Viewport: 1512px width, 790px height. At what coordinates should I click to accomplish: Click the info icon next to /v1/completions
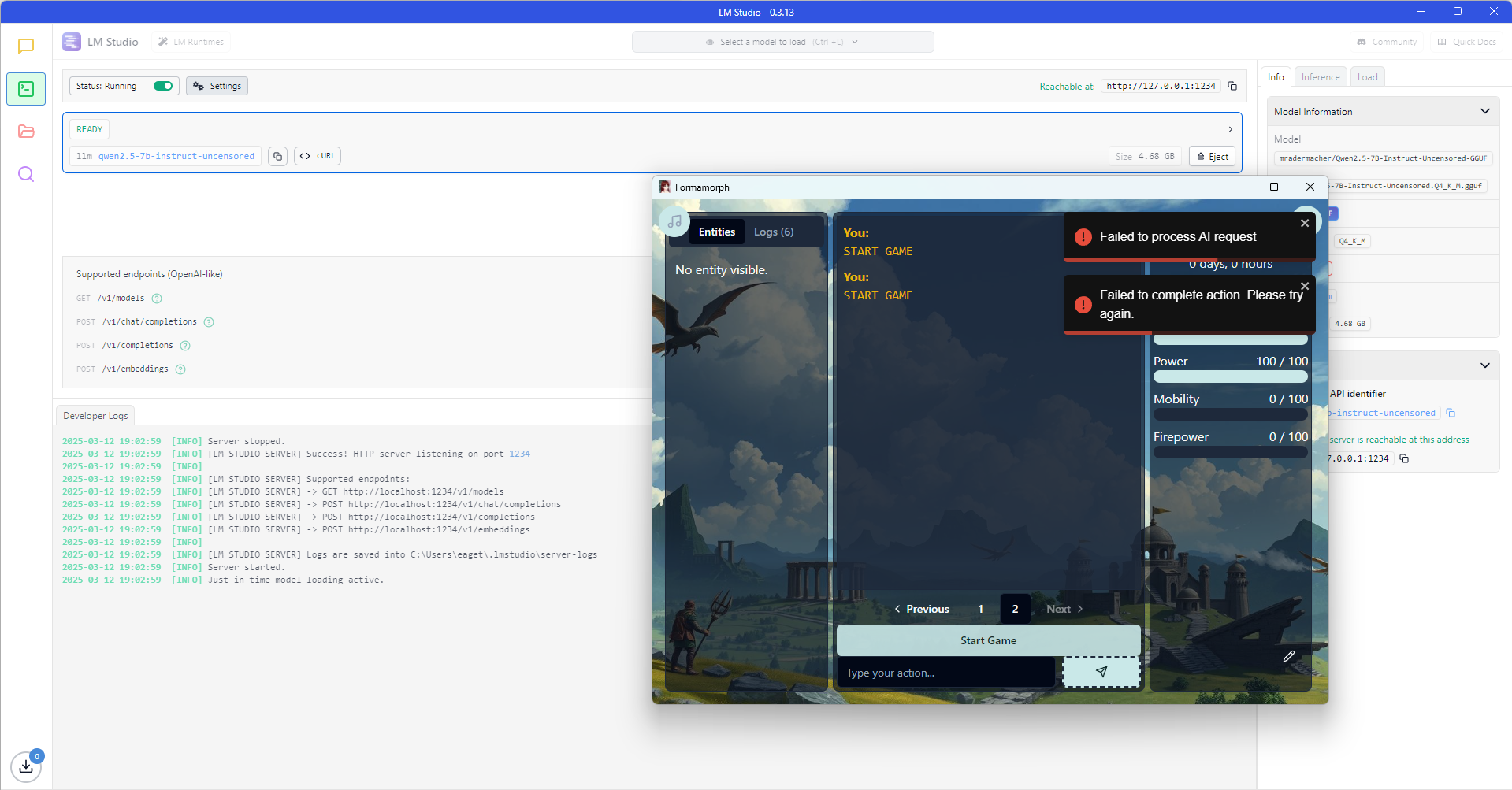click(185, 346)
